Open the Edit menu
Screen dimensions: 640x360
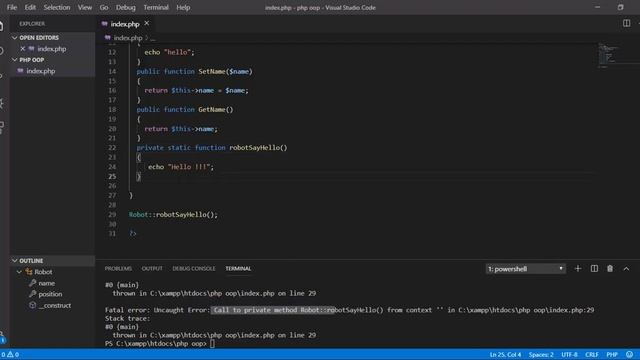coord(30,7)
